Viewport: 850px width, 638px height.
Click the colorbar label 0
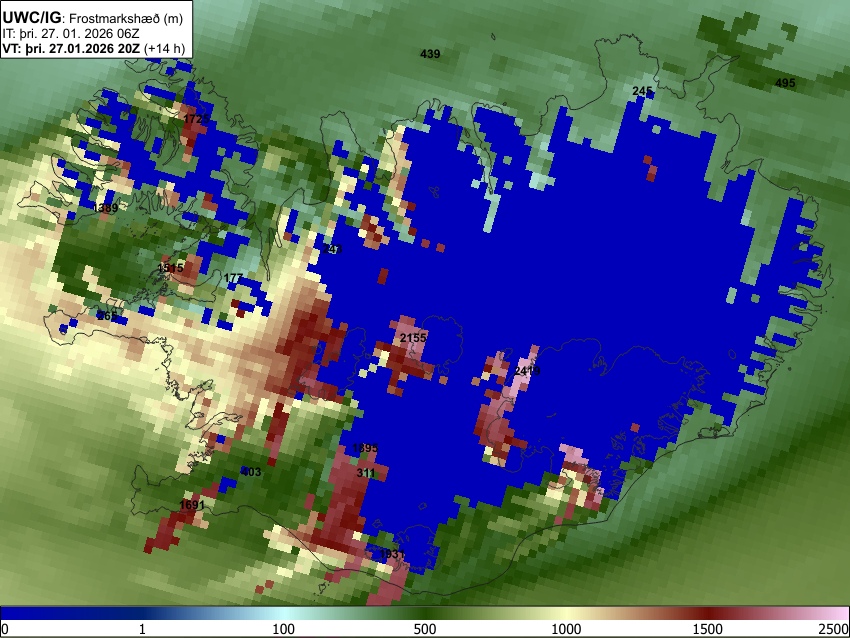pos(5,629)
